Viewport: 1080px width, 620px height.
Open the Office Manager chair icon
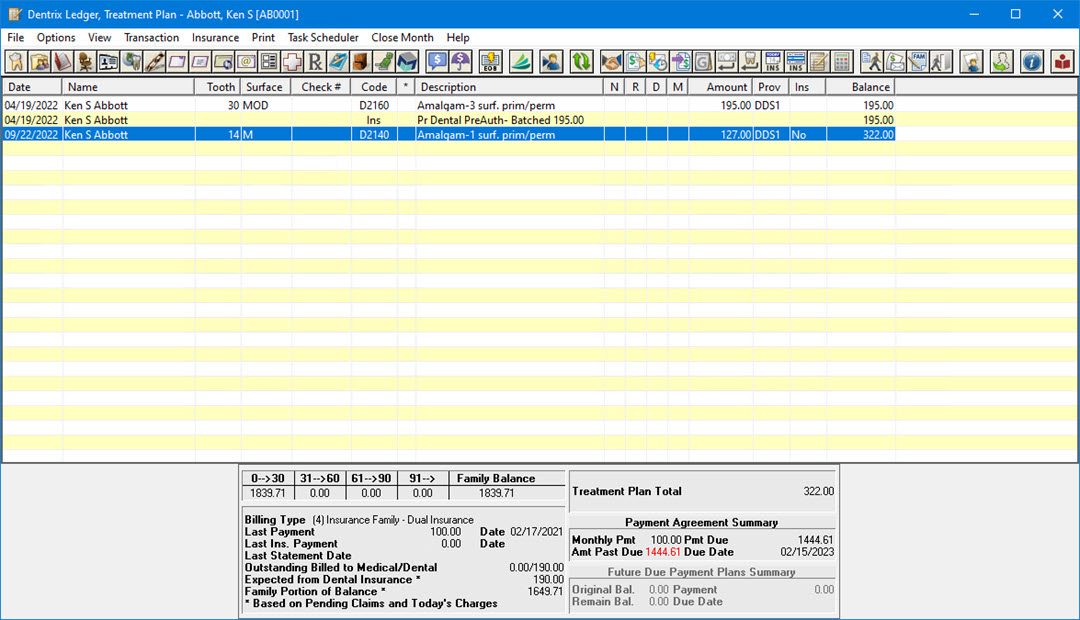click(86, 62)
